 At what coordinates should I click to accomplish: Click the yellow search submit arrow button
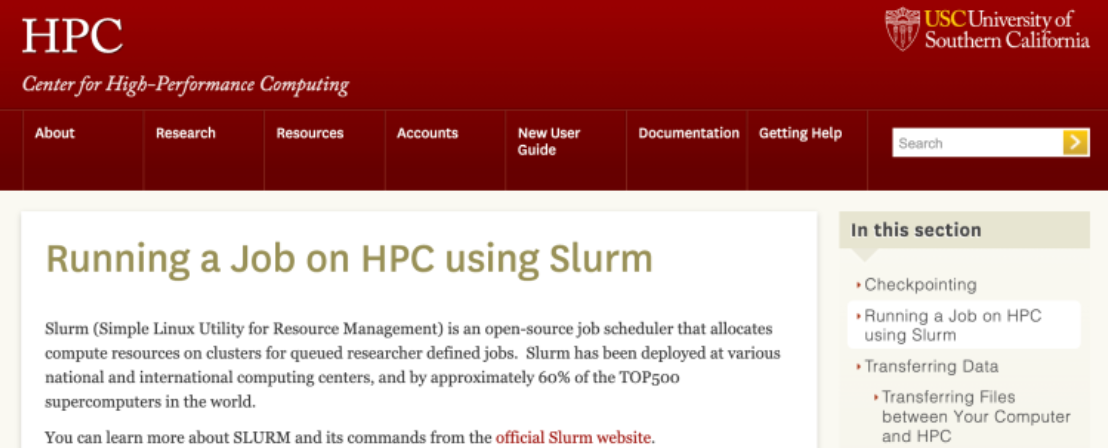pyautogui.click(x=1076, y=143)
